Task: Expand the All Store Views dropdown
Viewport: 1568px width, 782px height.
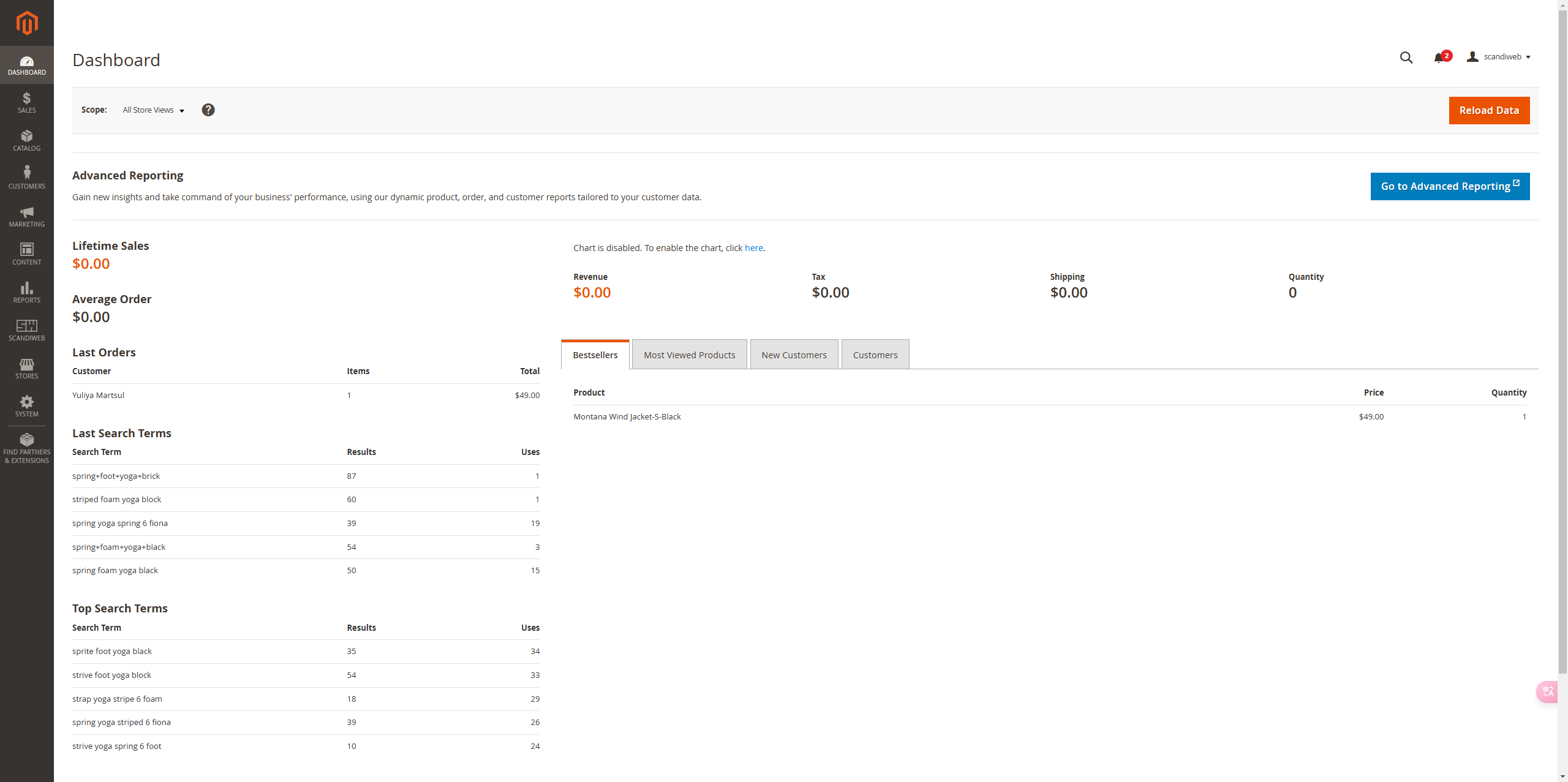Action: (153, 110)
